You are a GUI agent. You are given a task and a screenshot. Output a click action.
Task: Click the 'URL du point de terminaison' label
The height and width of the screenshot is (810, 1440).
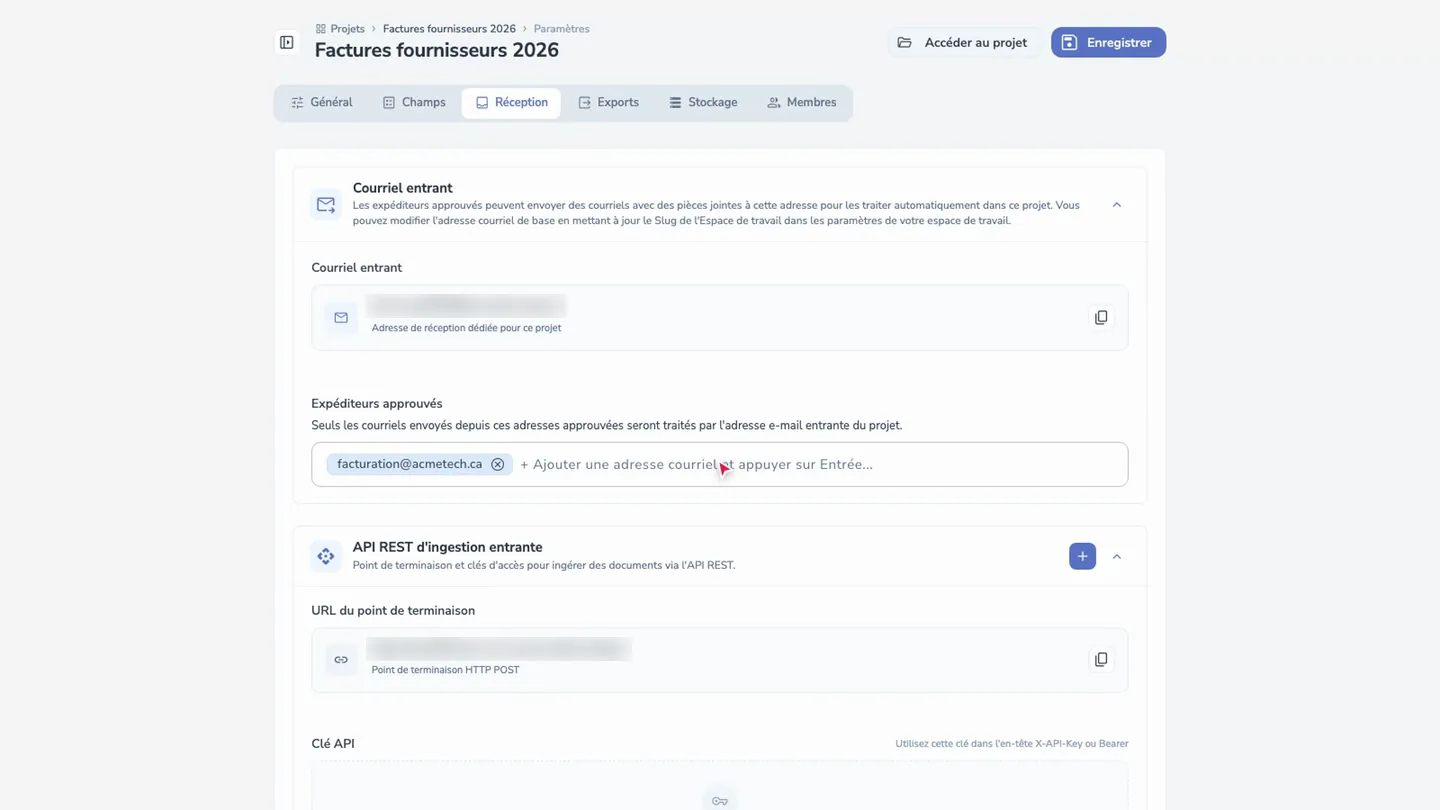pos(393,611)
